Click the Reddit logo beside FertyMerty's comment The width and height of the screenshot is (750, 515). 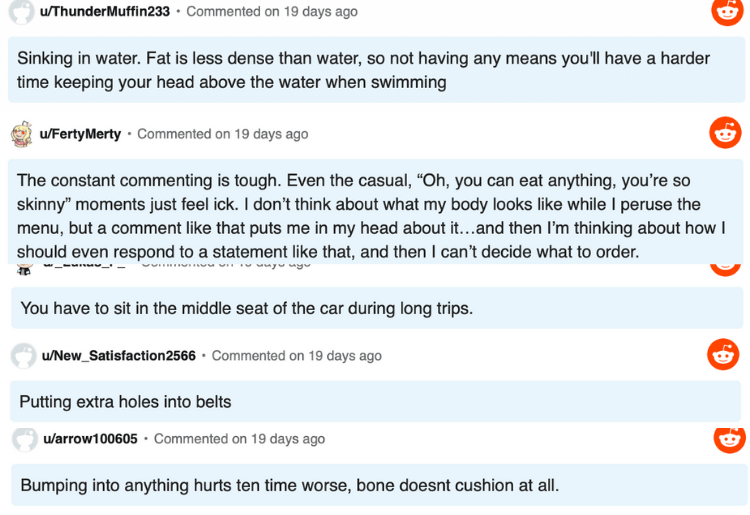pyautogui.click(x=725, y=132)
